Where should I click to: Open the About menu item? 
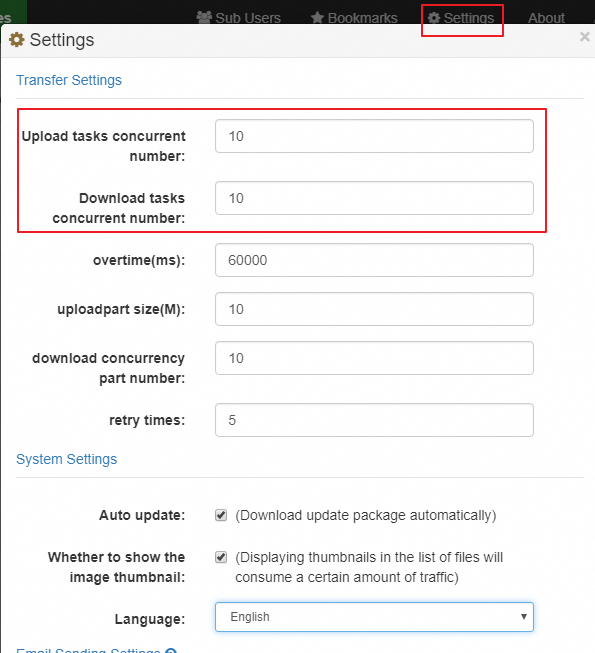point(546,18)
